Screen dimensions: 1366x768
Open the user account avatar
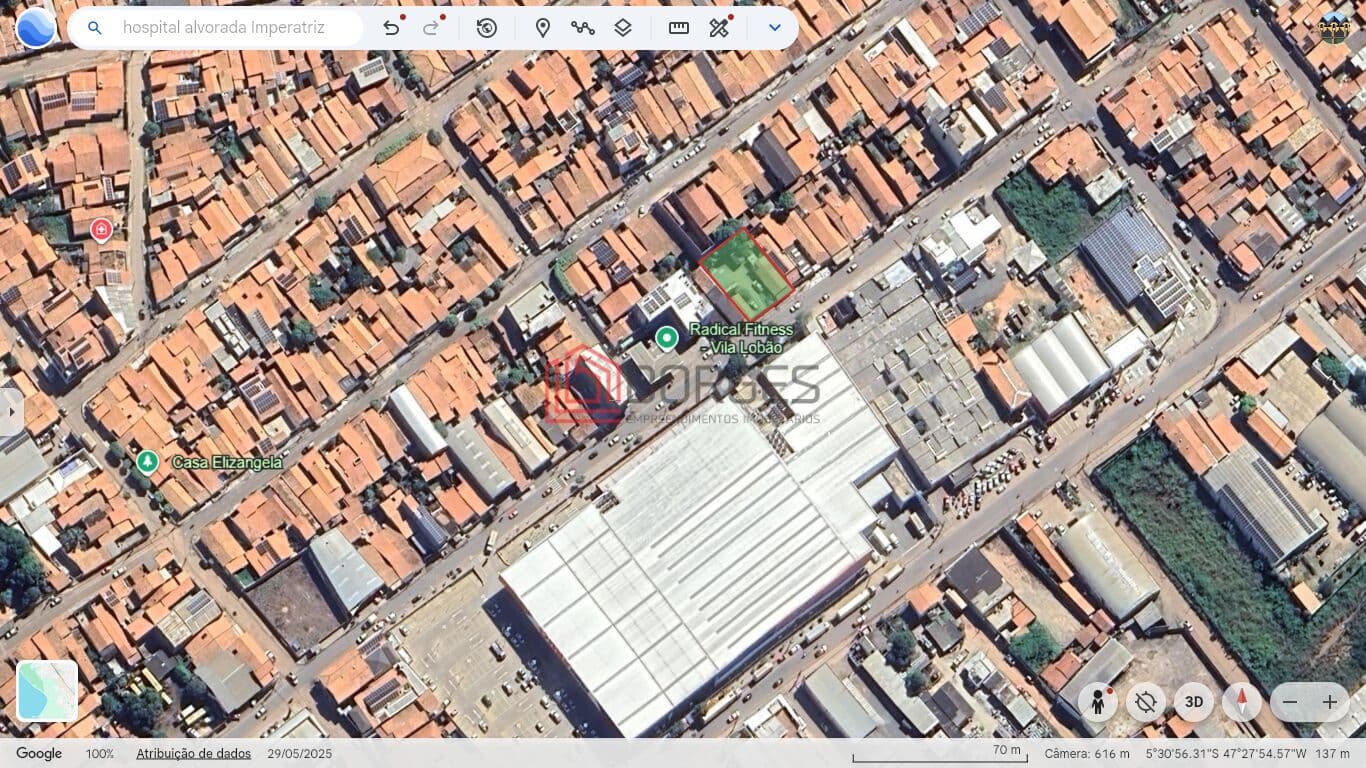point(1335,28)
